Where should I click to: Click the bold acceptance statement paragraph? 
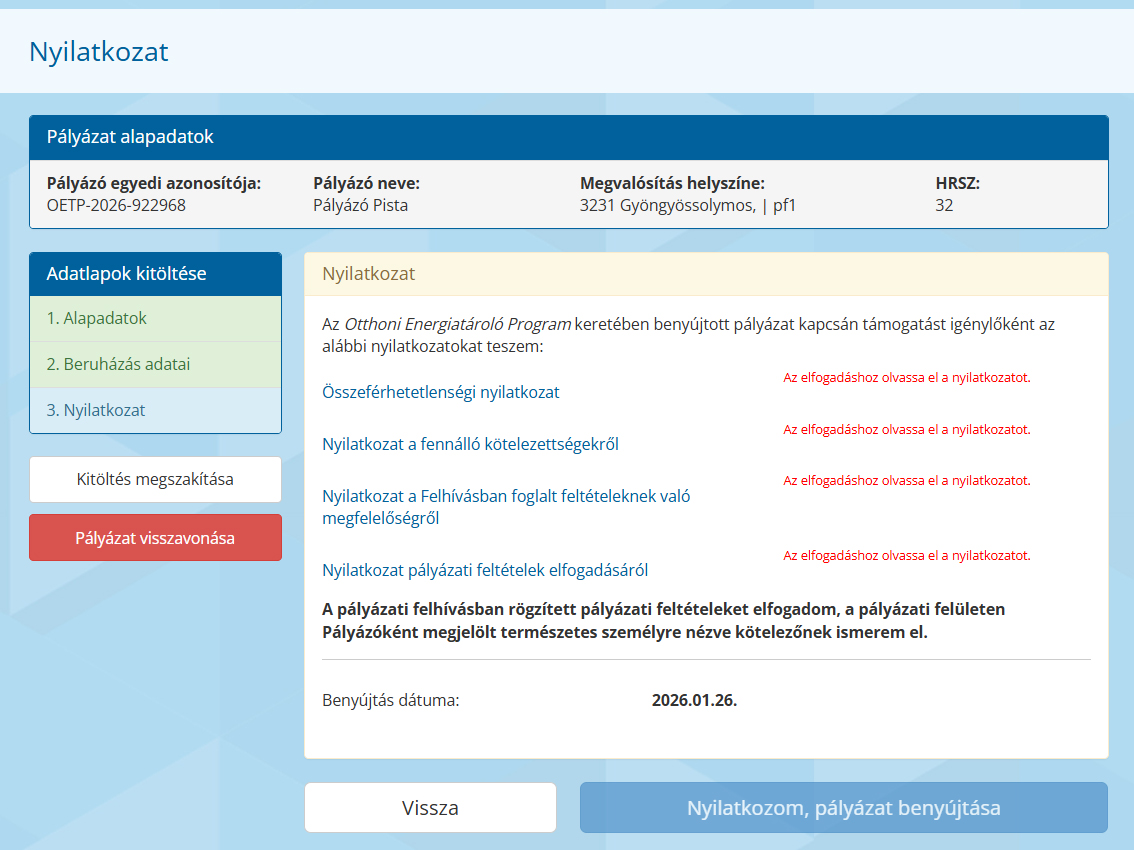click(x=625, y=620)
